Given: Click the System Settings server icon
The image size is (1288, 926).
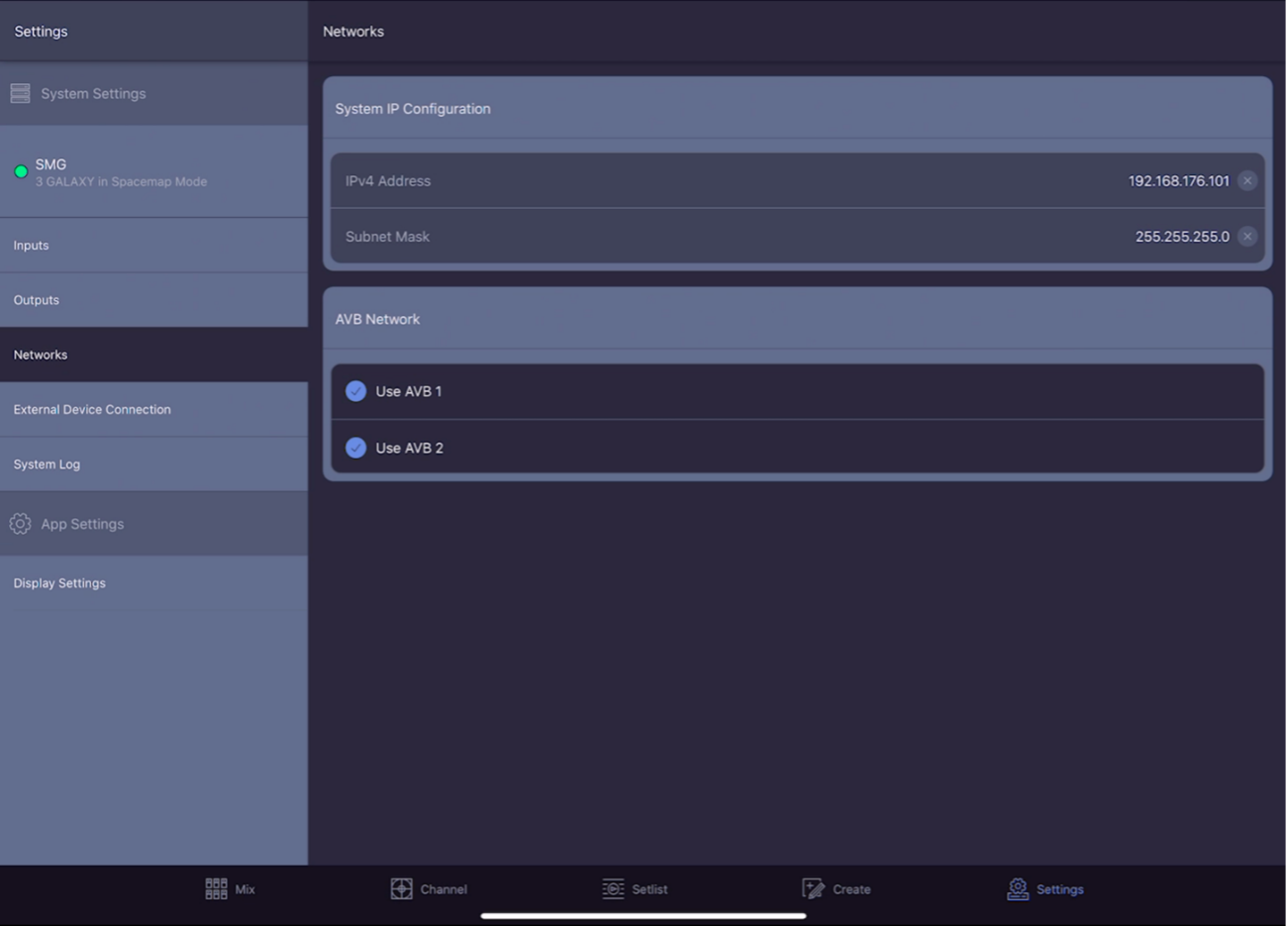Looking at the screenshot, I should pos(20,93).
